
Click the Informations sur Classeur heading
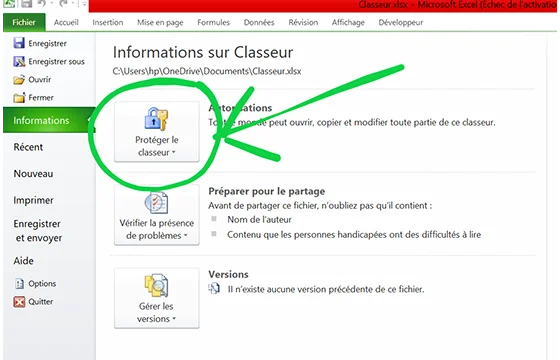coord(203,52)
